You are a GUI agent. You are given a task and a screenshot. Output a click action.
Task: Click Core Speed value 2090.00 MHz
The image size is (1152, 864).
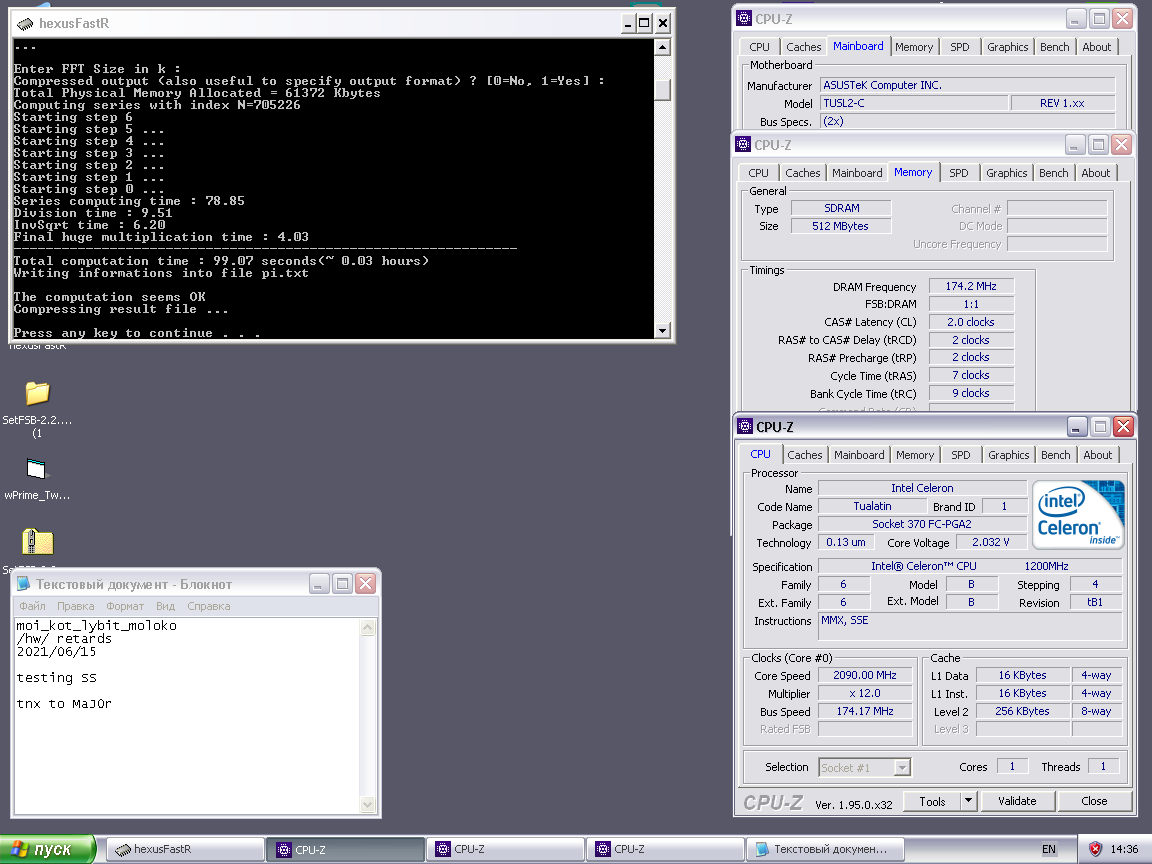(x=865, y=675)
